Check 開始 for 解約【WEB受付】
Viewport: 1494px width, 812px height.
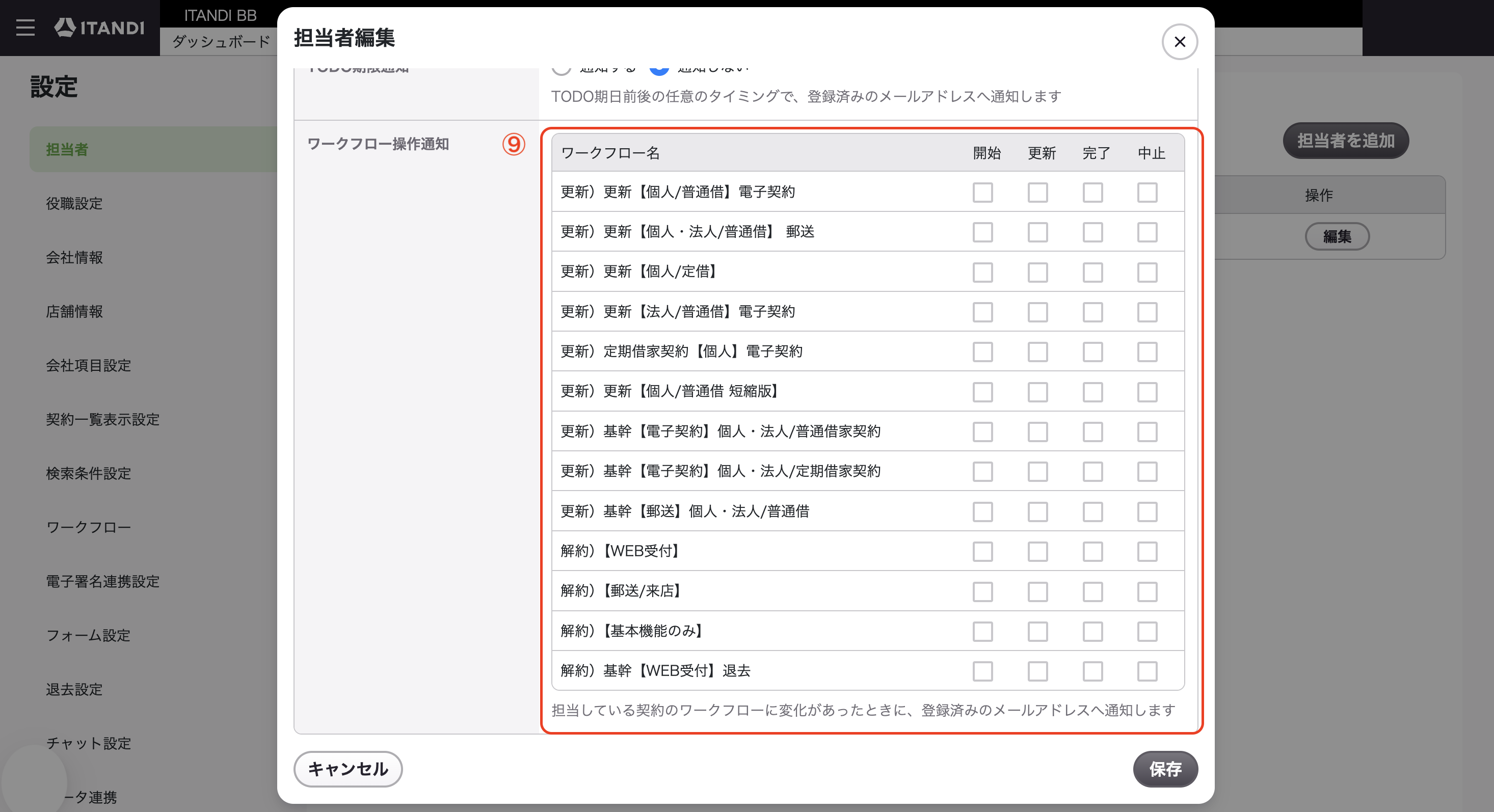pyautogui.click(x=982, y=551)
